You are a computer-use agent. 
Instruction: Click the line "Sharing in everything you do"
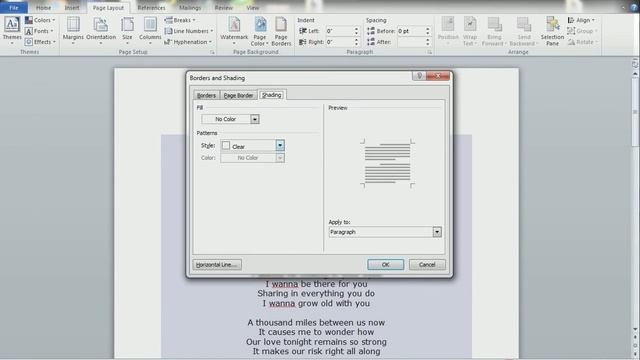pyautogui.click(x=316, y=293)
